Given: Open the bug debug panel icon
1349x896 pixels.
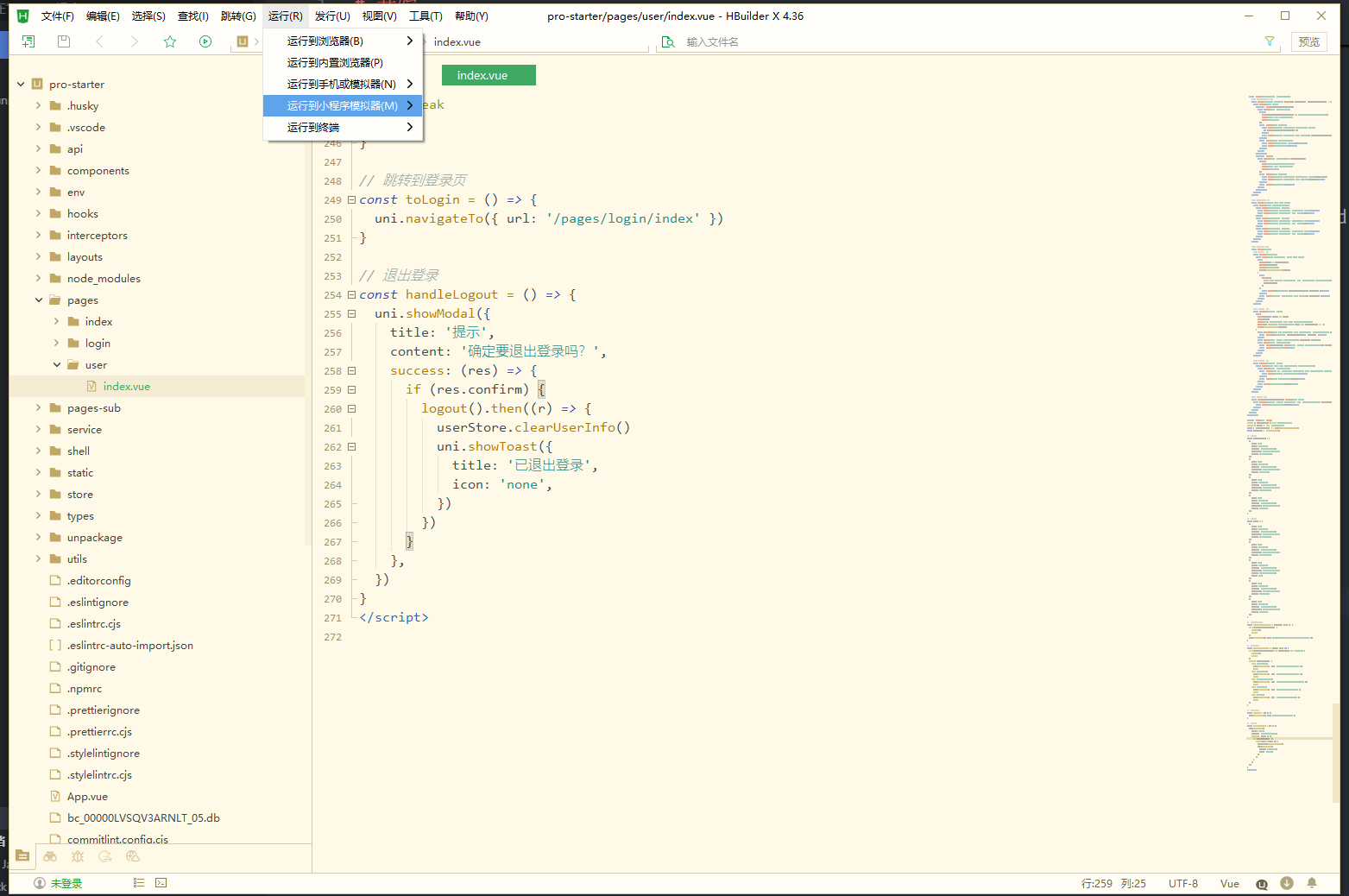Looking at the screenshot, I should 78,856.
